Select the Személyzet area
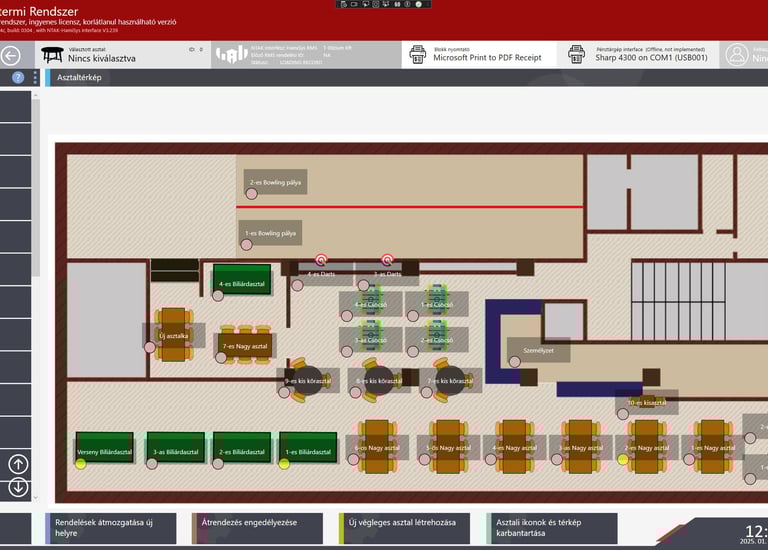768x550 pixels. tap(538, 350)
